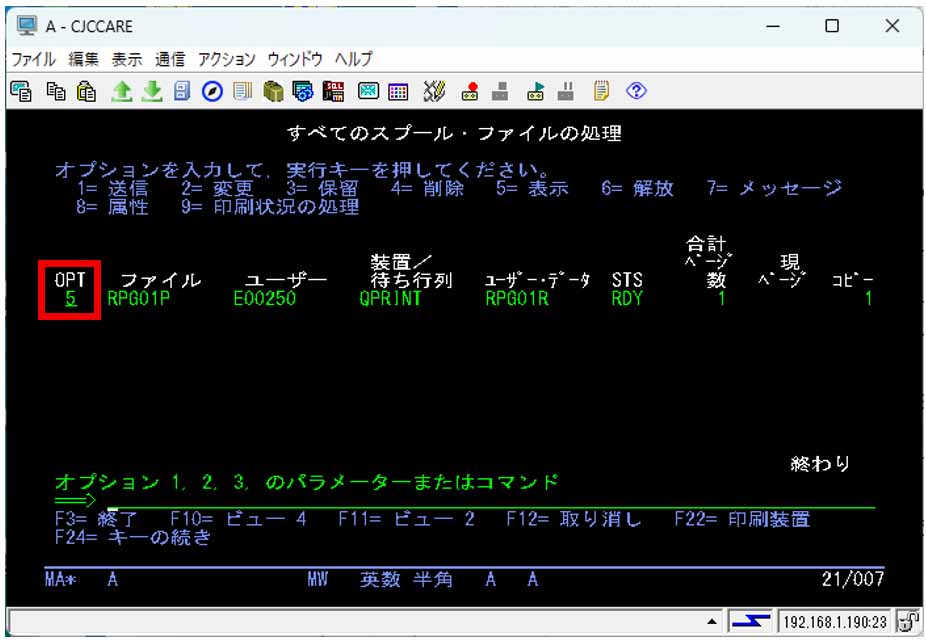Viewport: 926px width, 640px height.
Task: Open the 通信 menu
Action: tap(170, 59)
